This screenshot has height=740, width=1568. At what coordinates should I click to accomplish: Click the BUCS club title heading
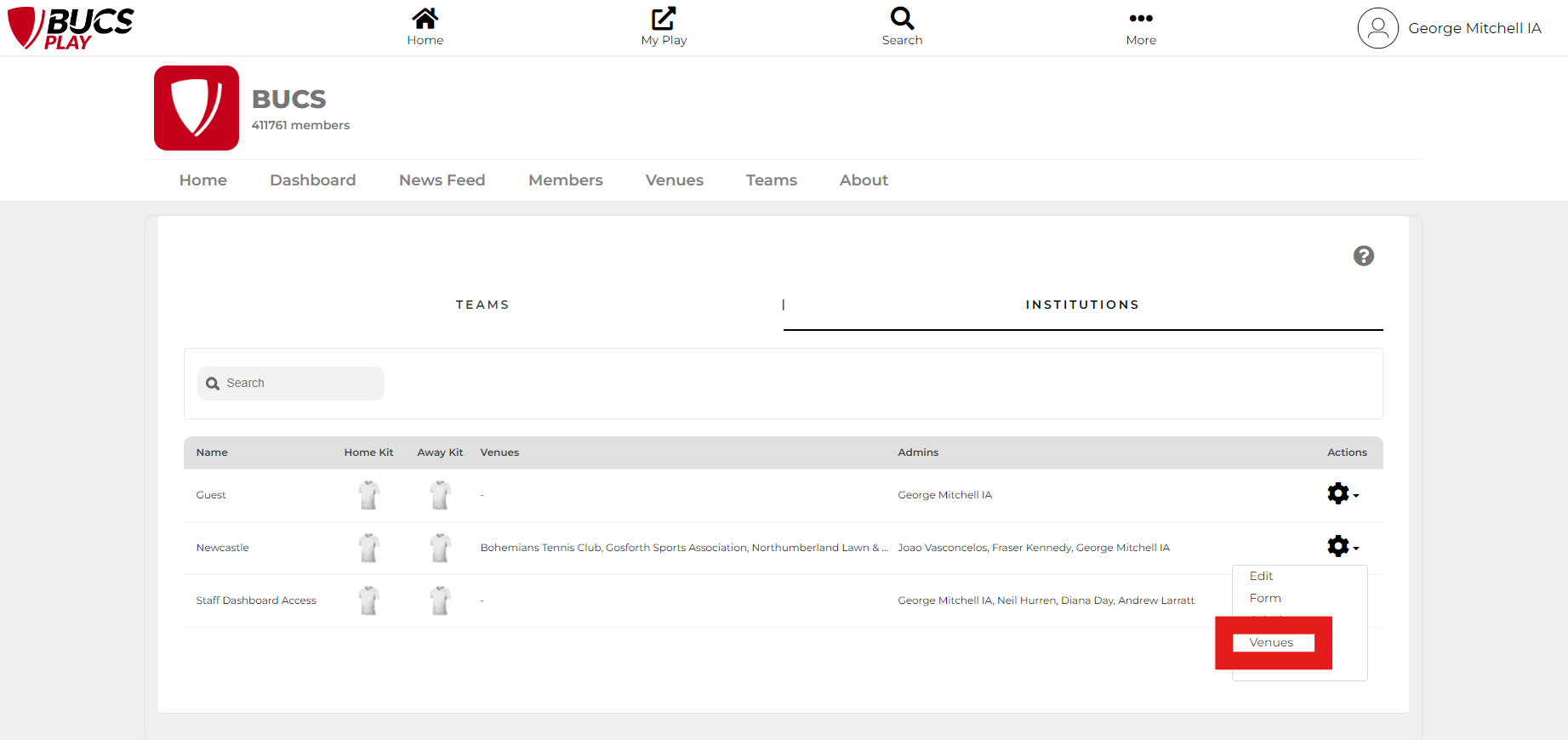tap(289, 100)
